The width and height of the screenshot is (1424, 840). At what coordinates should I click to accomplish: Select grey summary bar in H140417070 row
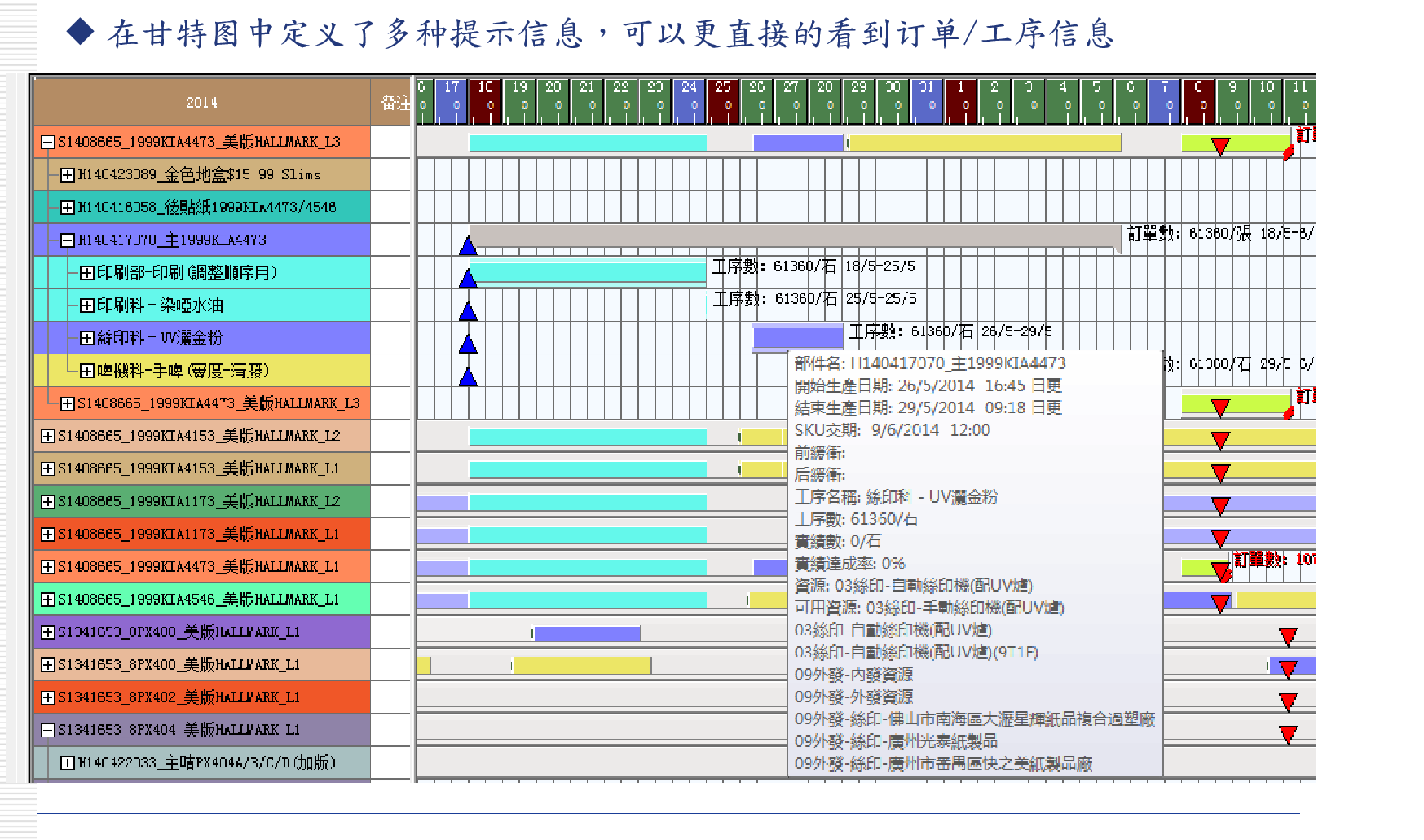(795, 236)
